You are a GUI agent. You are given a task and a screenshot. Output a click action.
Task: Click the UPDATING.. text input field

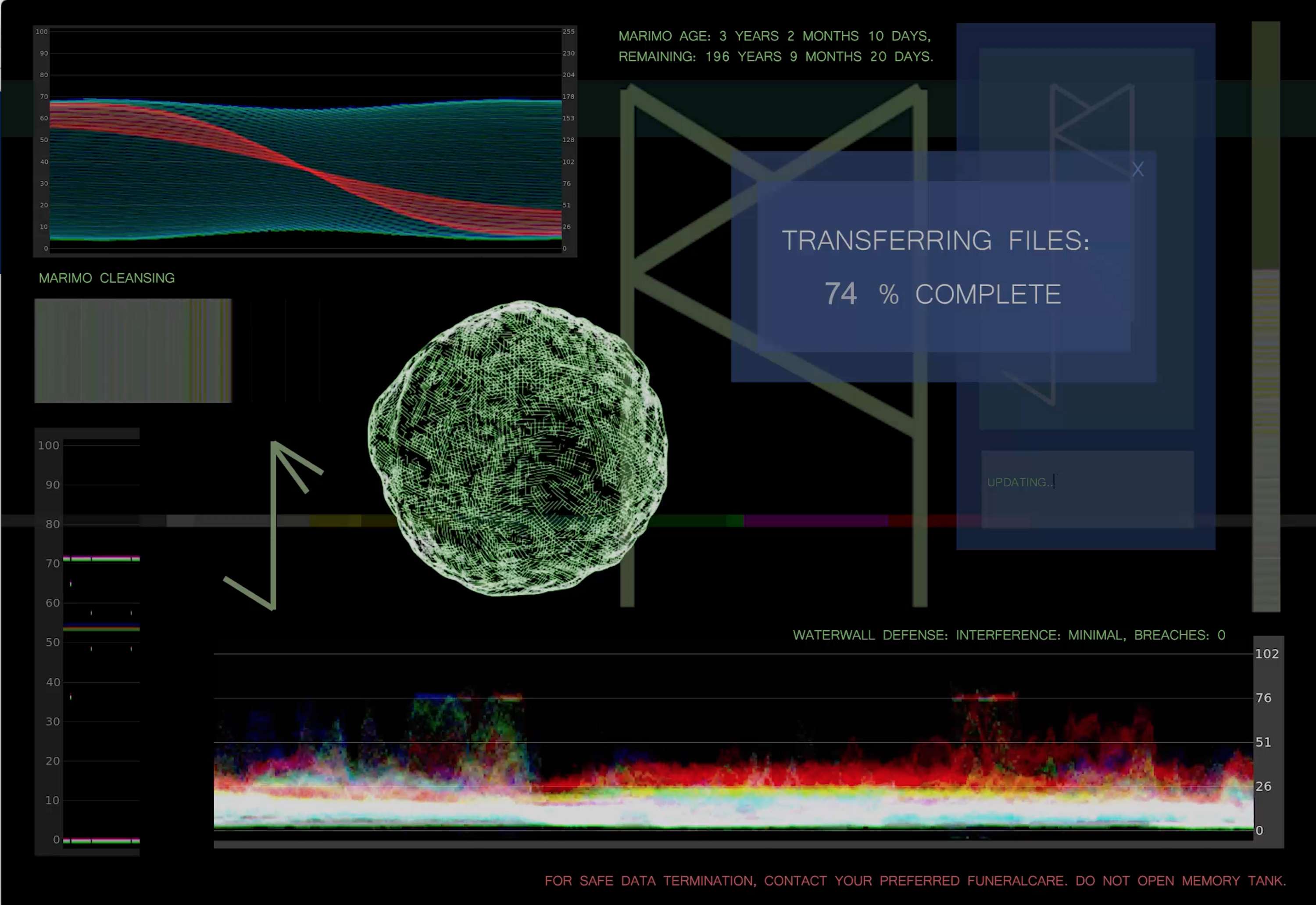(1087, 489)
